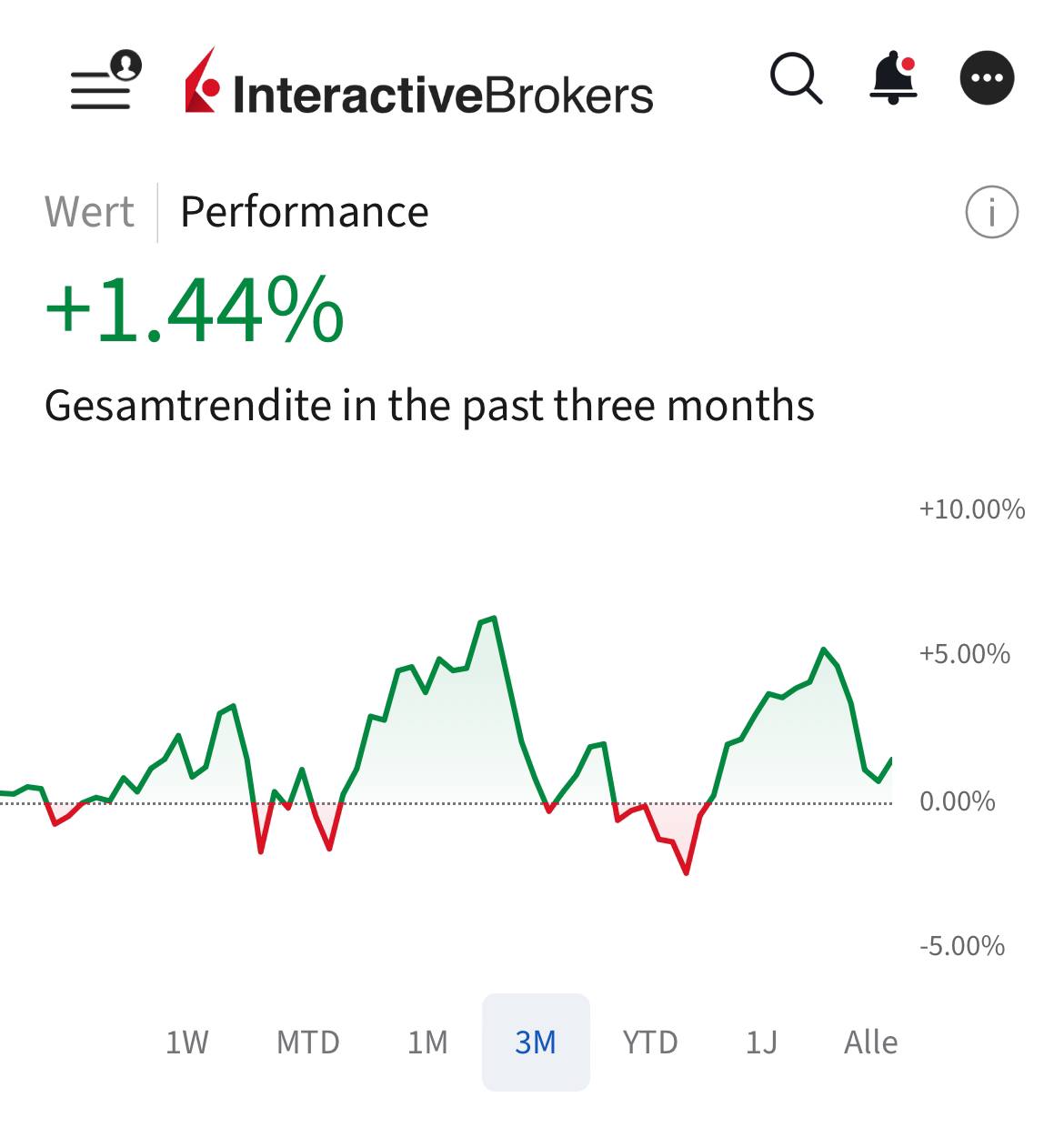Tap the 0.00% axis label
Image resolution: width=1064 pixels, height=1148 pixels.
click(x=957, y=801)
